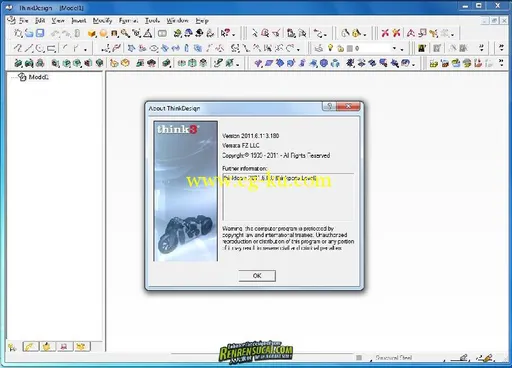Viewport: 512px width, 368px height.
Task: Click the Version 2011.6.113.180 text
Action: [251, 136]
